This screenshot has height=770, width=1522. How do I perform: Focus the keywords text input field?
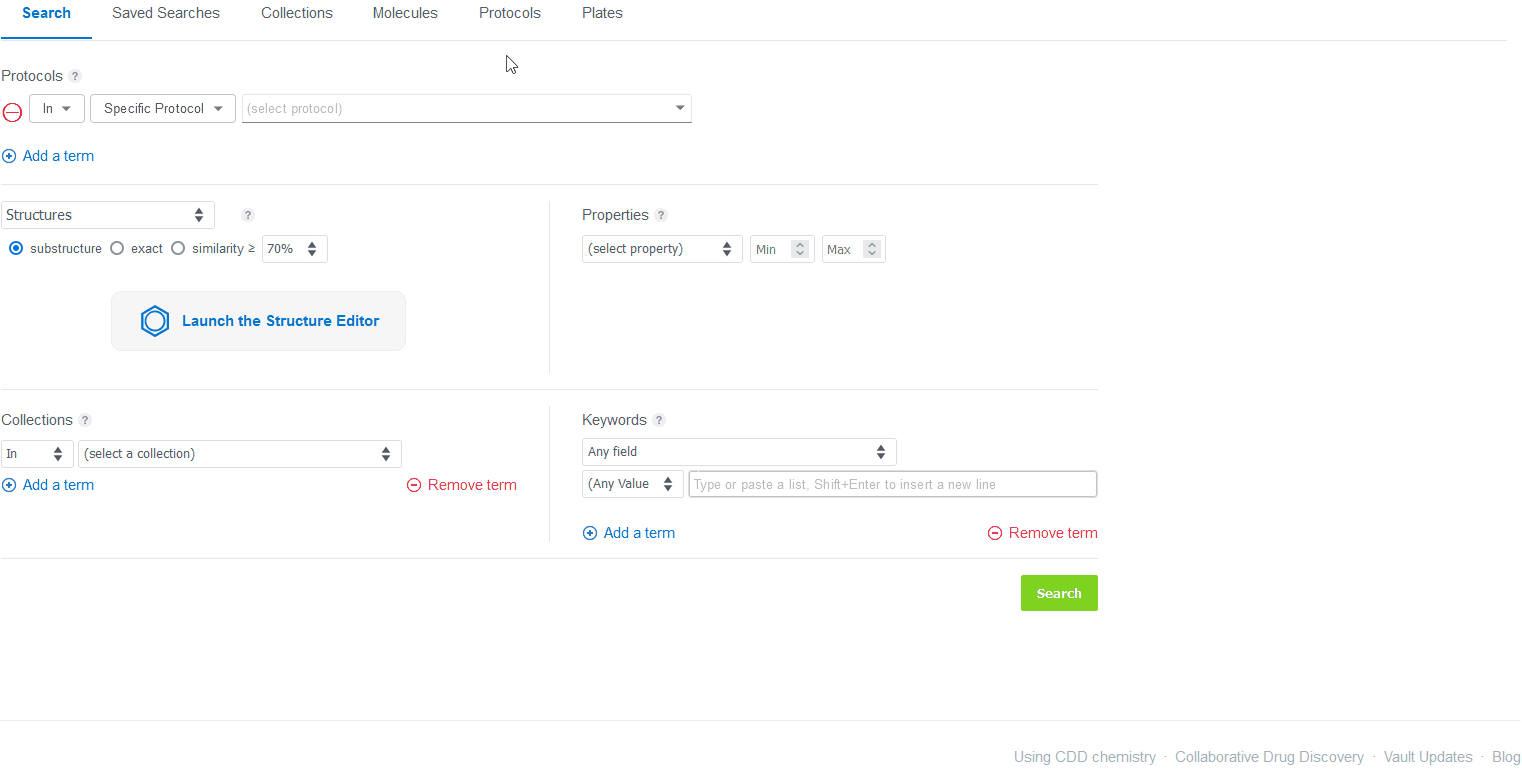tap(892, 484)
